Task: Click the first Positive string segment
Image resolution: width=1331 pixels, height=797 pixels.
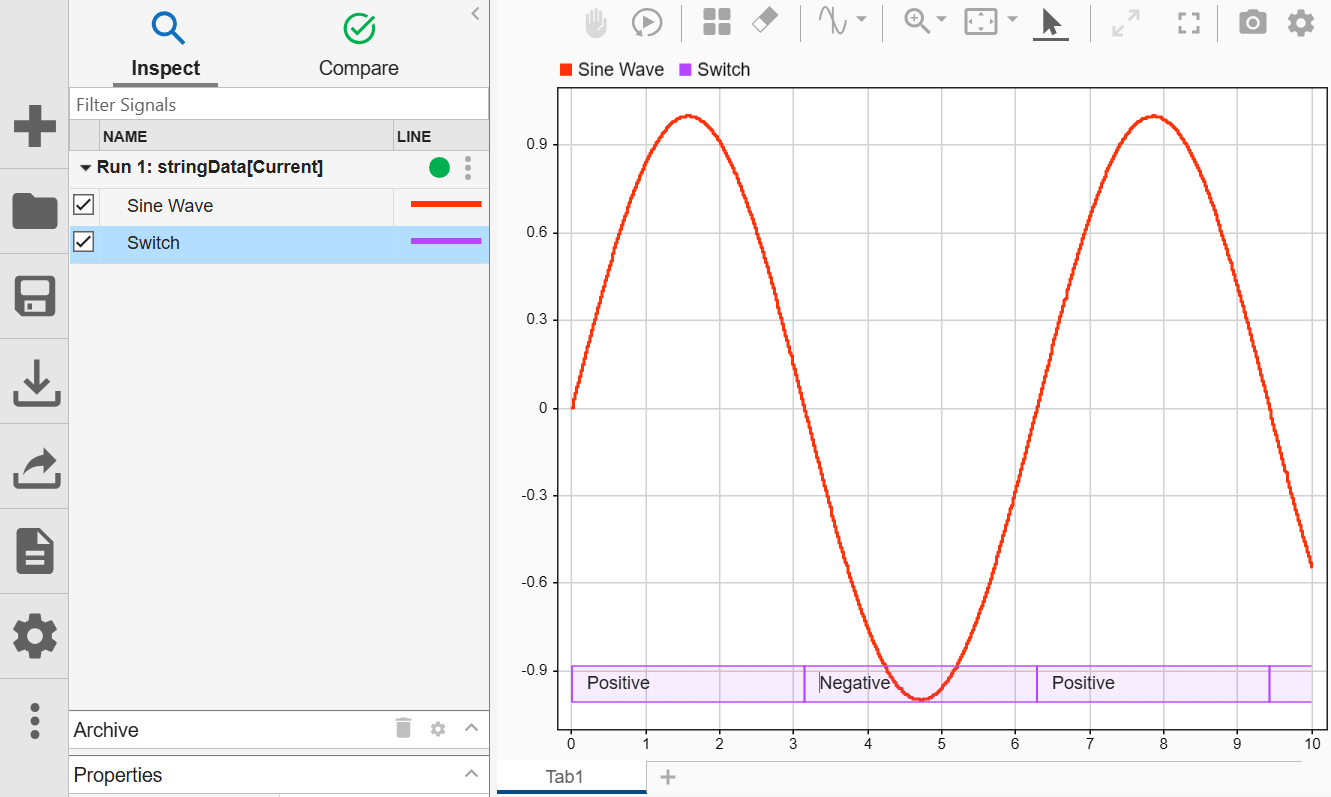Action: (688, 683)
